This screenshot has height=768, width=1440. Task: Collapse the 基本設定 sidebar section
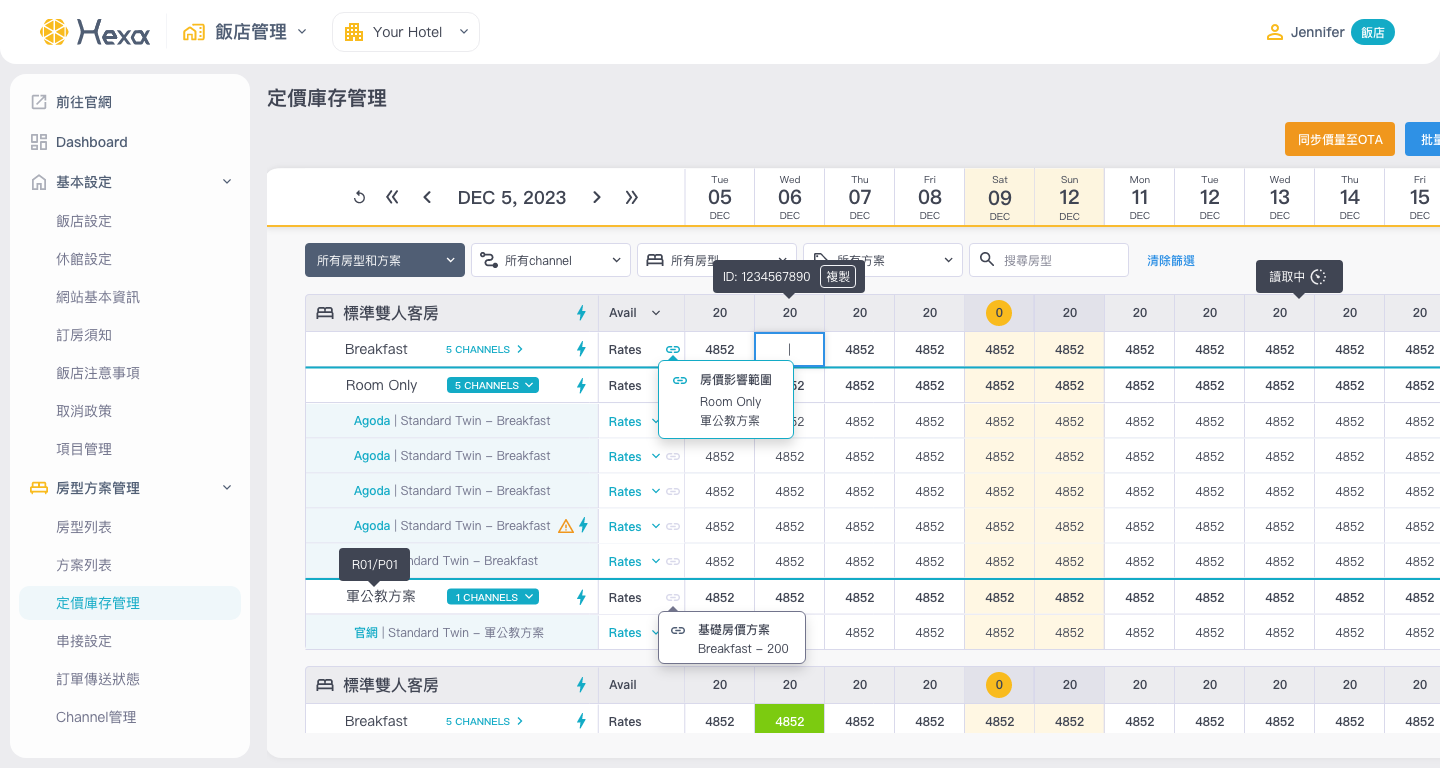point(227,182)
